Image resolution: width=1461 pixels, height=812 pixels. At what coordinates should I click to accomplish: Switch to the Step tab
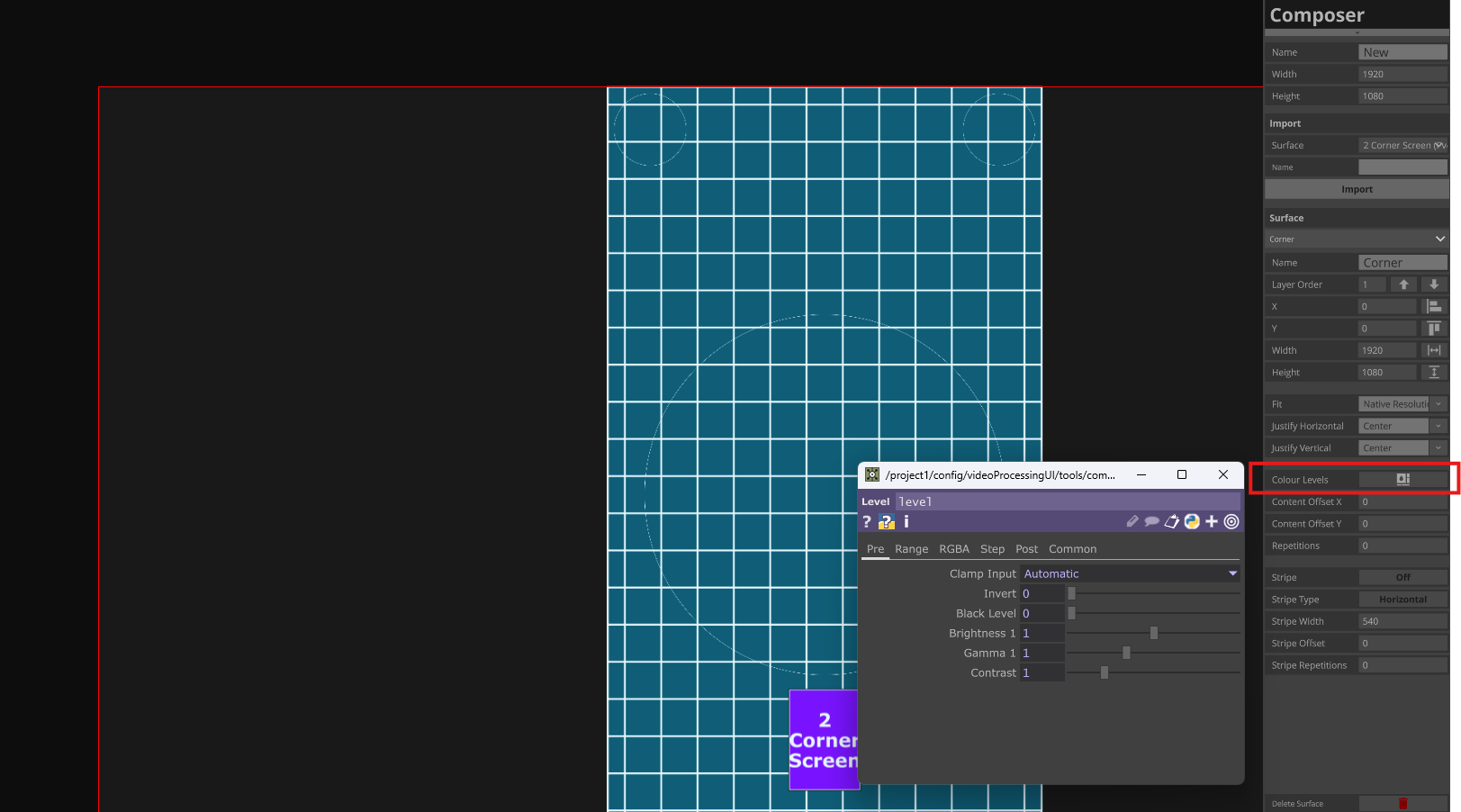992,549
